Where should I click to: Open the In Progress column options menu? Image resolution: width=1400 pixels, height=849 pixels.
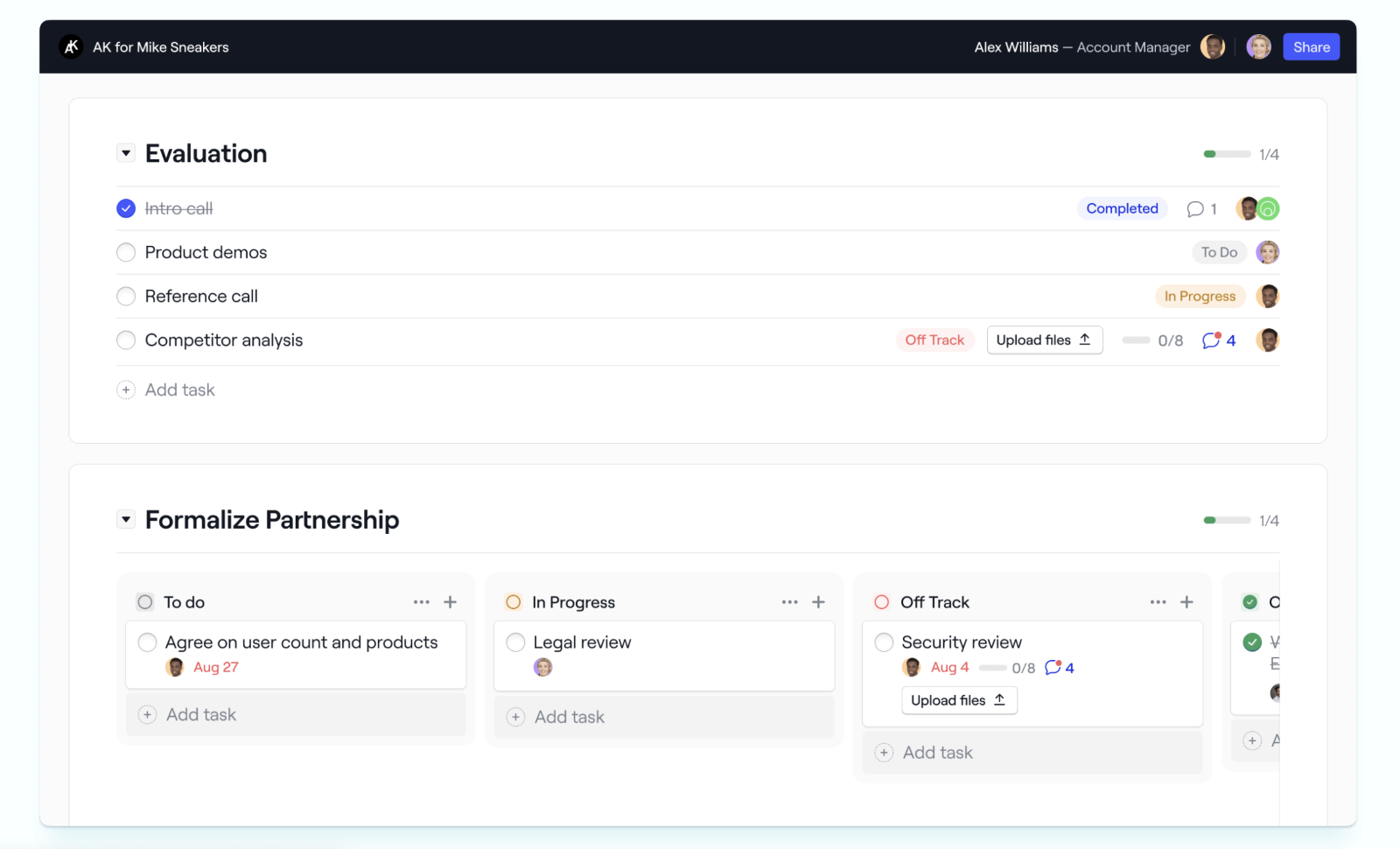point(790,602)
